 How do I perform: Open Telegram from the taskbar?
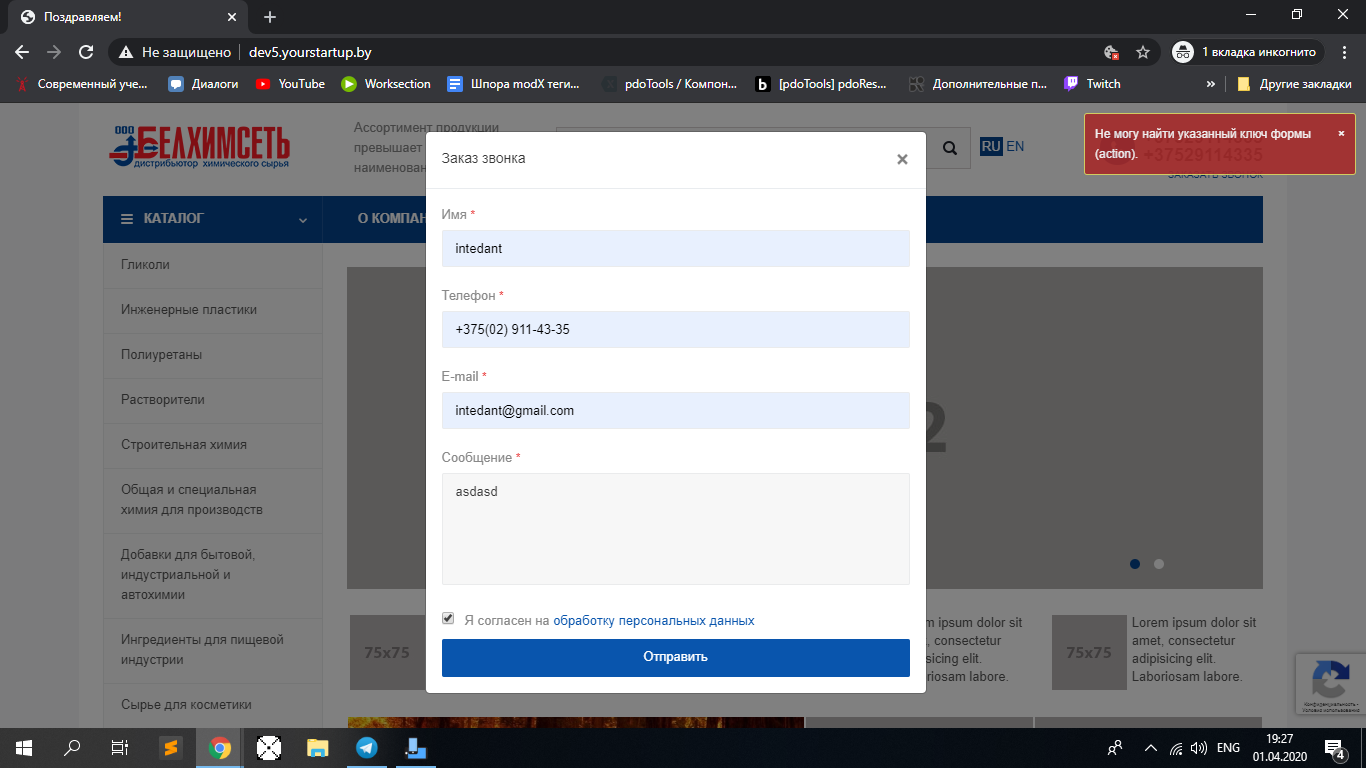point(367,747)
